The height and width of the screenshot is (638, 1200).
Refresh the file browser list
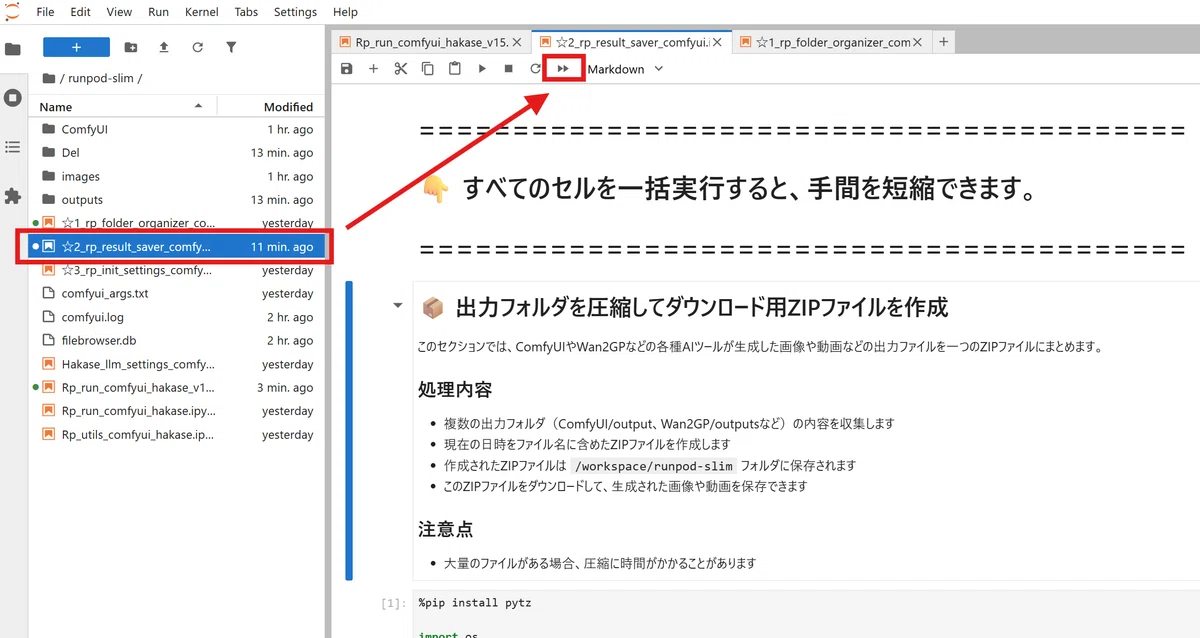click(x=197, y=47)
